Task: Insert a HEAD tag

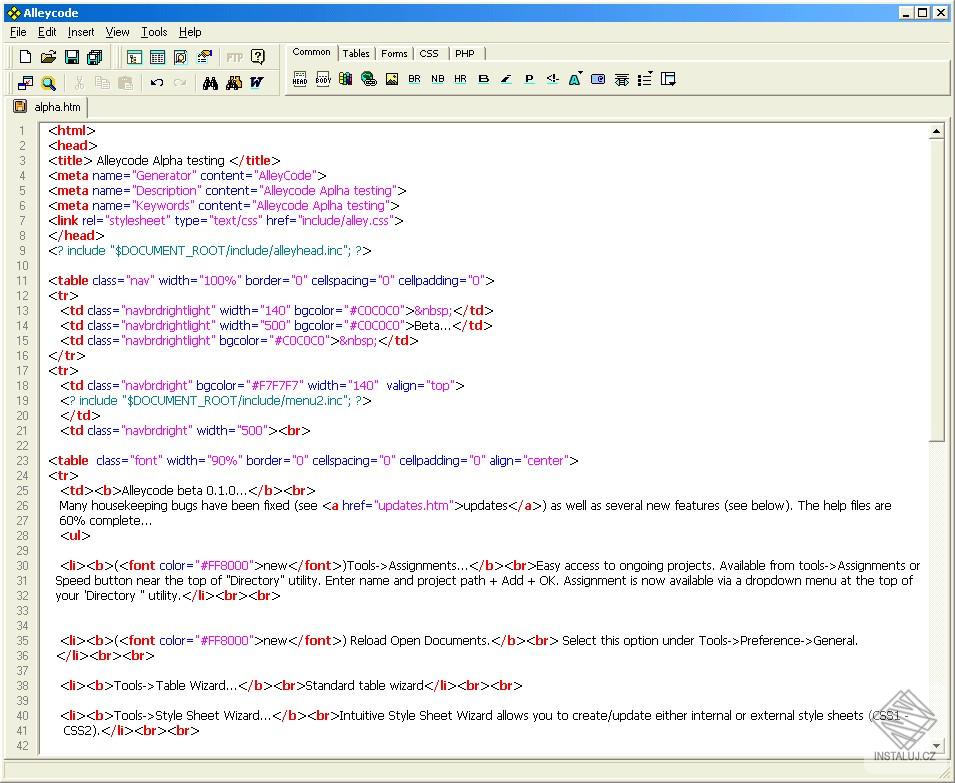Action: click(x=299, y=78)
